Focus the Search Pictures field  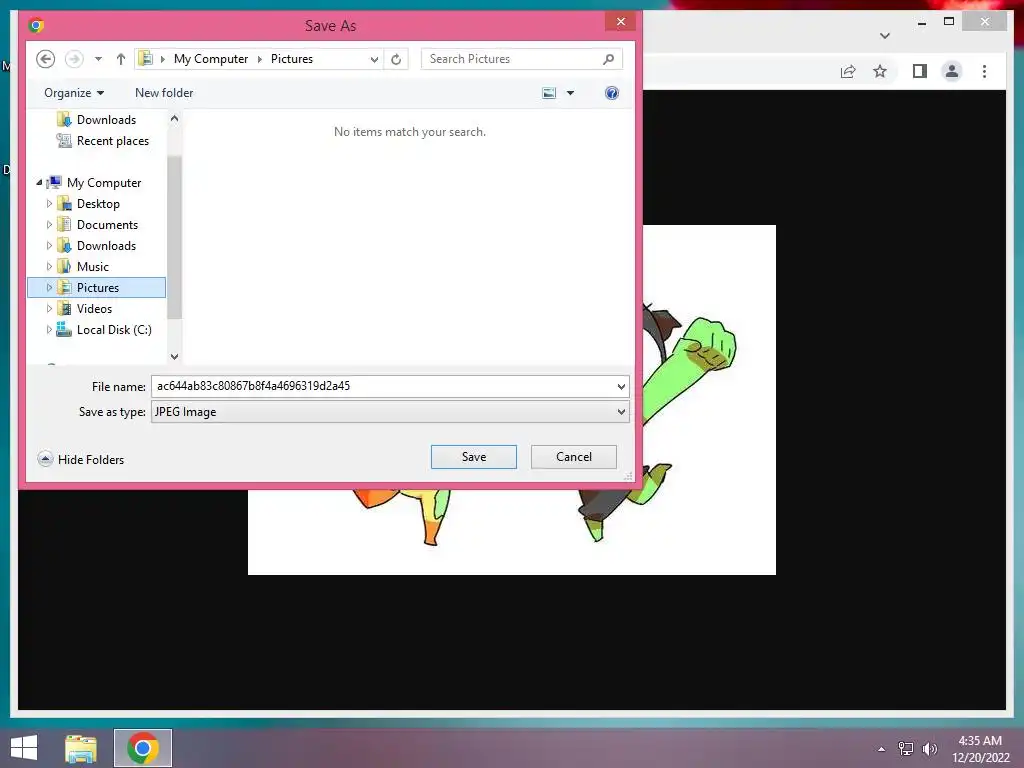click(521, 59)
